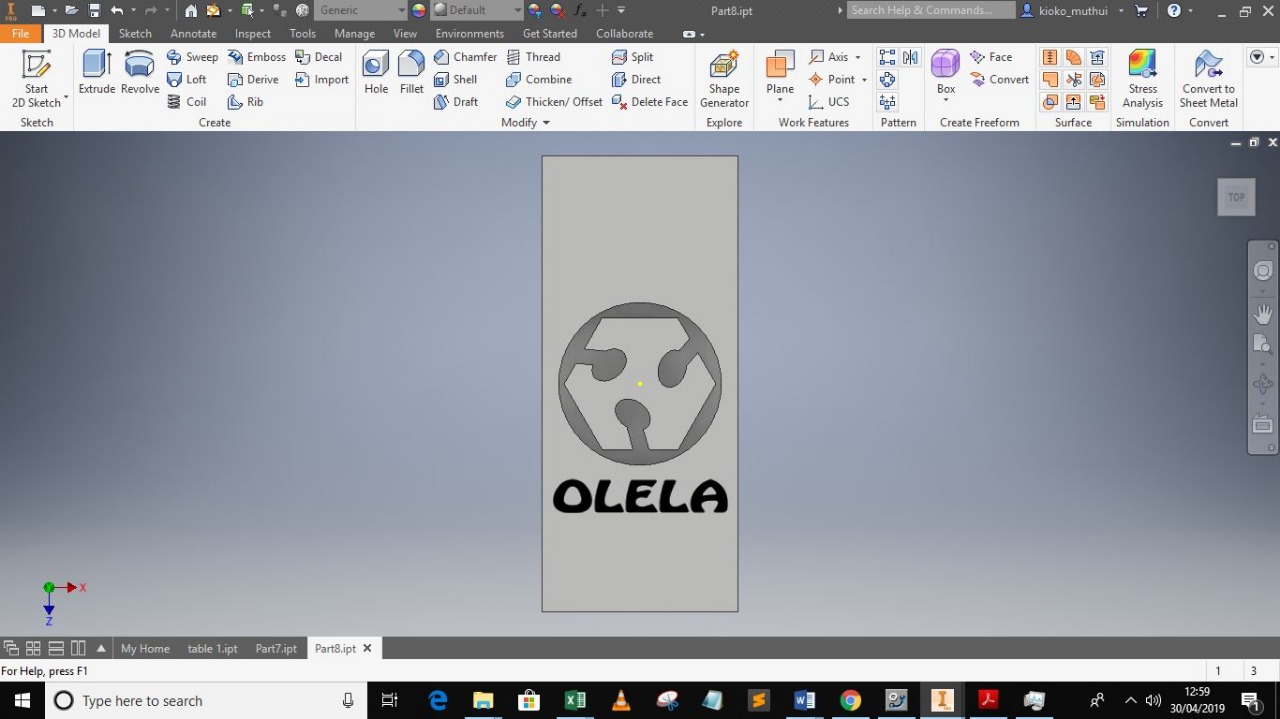Switch to the My Home document tab

tap(145, 648)
